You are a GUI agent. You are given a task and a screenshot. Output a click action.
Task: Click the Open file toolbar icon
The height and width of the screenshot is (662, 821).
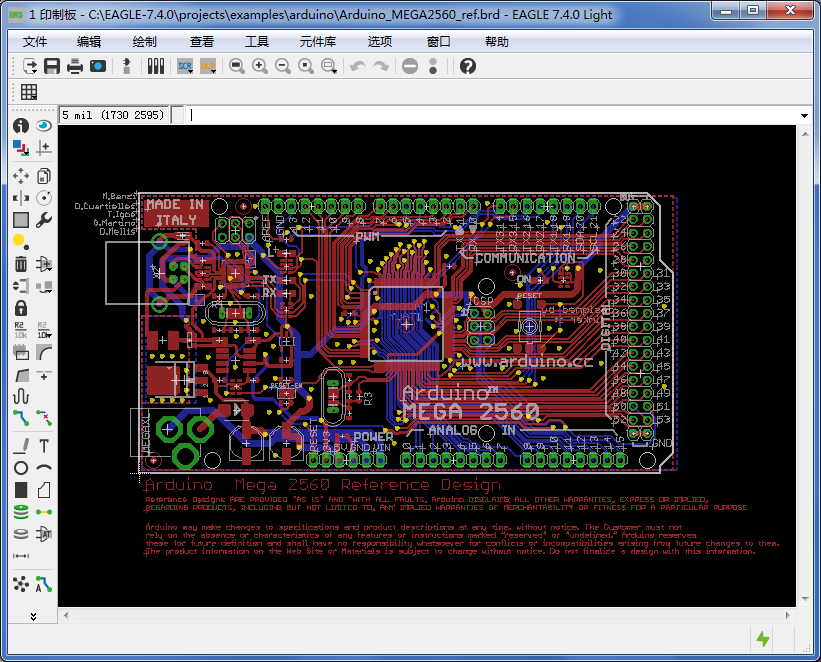29,66
